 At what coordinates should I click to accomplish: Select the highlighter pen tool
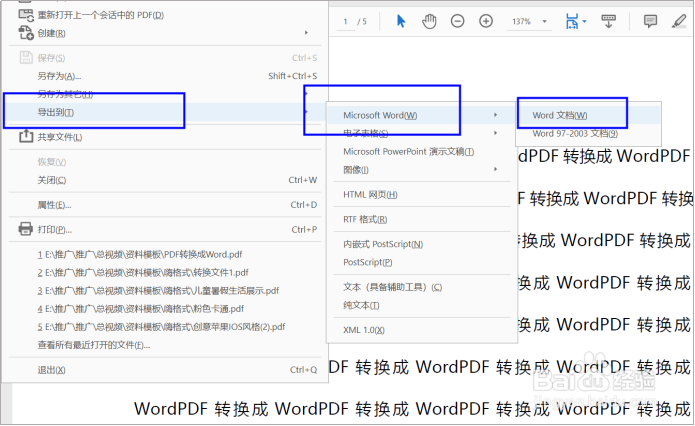coord(679,21)
